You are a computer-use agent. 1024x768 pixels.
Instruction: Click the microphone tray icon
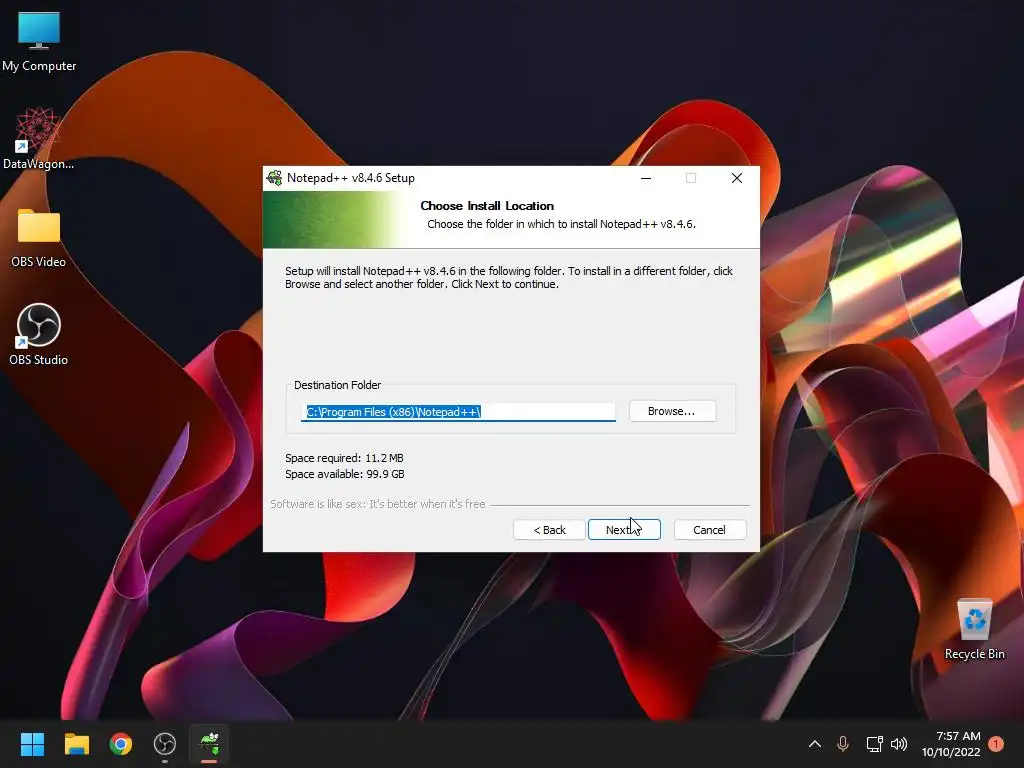(843, 744)
